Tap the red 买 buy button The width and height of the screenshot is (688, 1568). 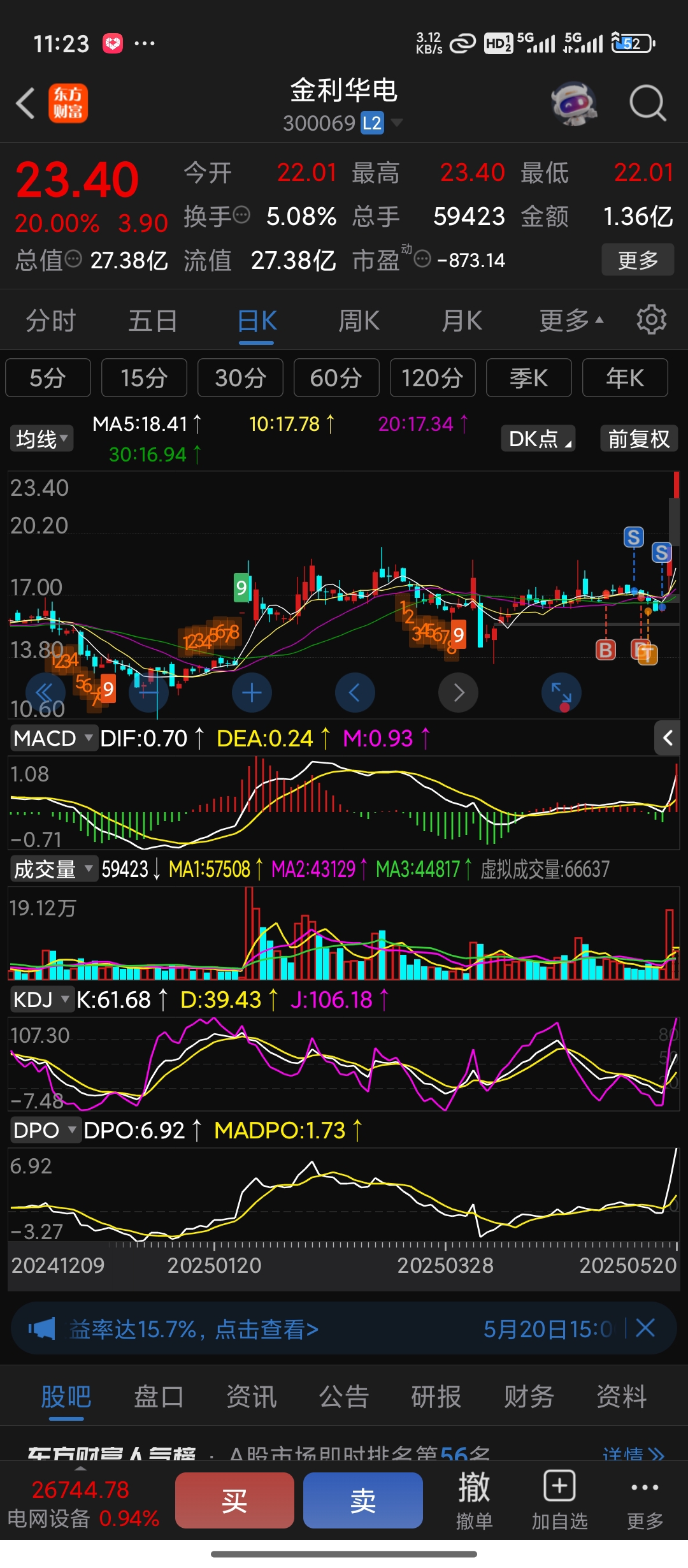pos(234,1500)
